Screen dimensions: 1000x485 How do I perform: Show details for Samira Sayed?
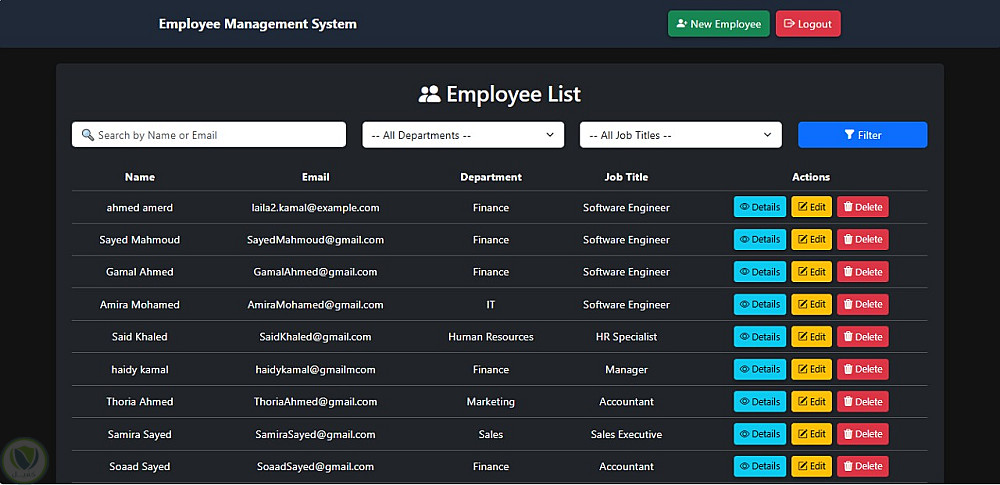[x=760, y=434]
